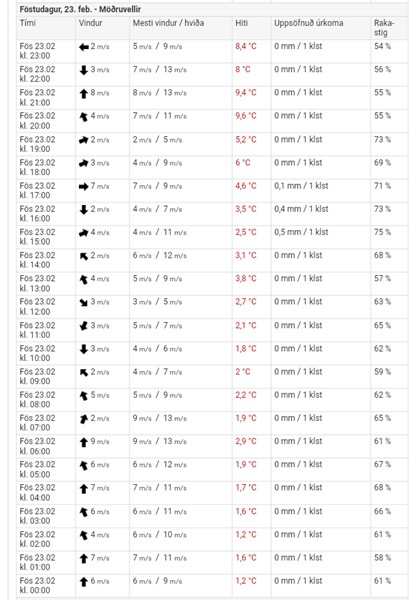Select the 0,5 mm / 1 klst precipitation cell
Screen dimensions: 409x600
301,232
